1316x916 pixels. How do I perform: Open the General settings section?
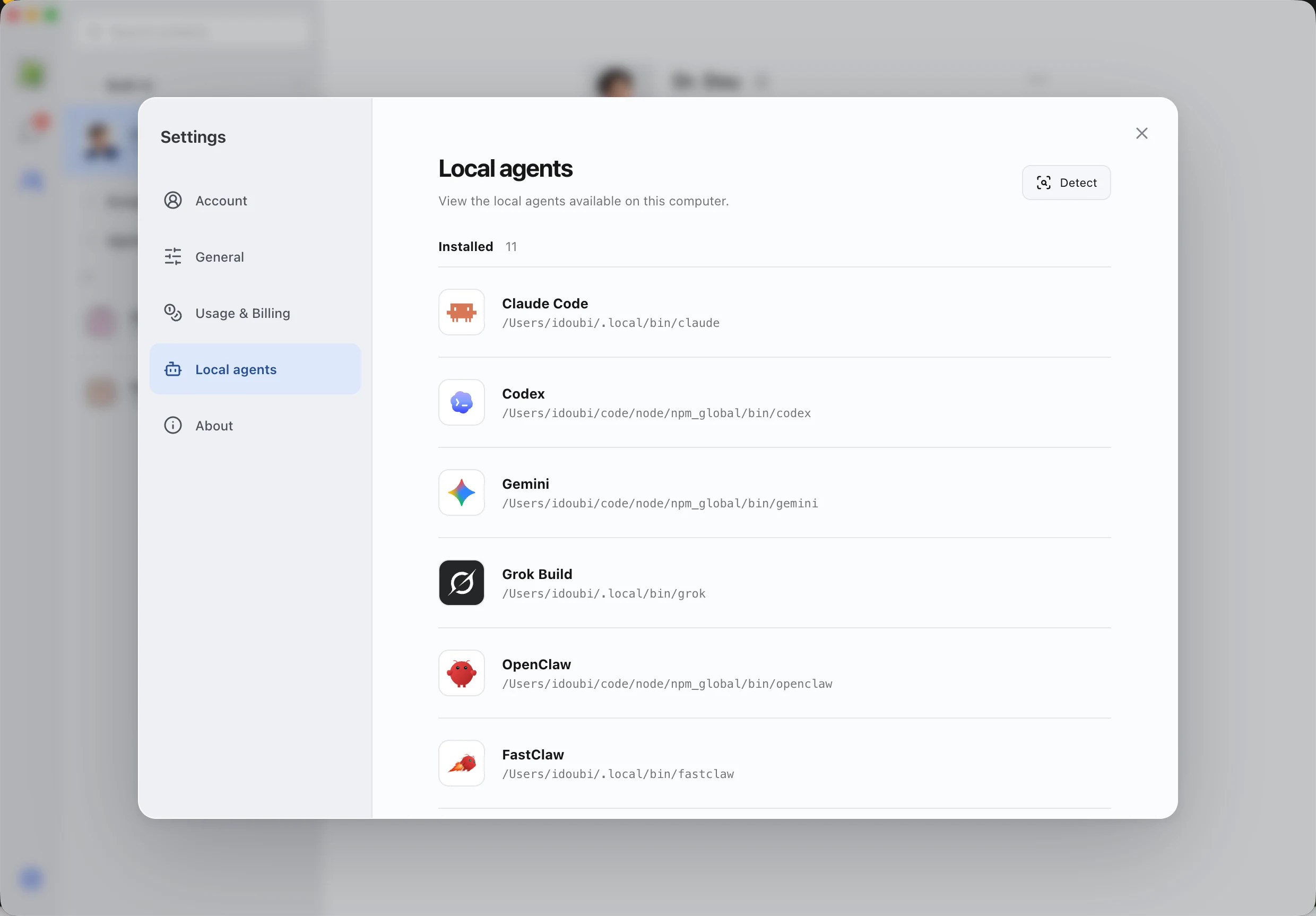[x=255, y=257]
